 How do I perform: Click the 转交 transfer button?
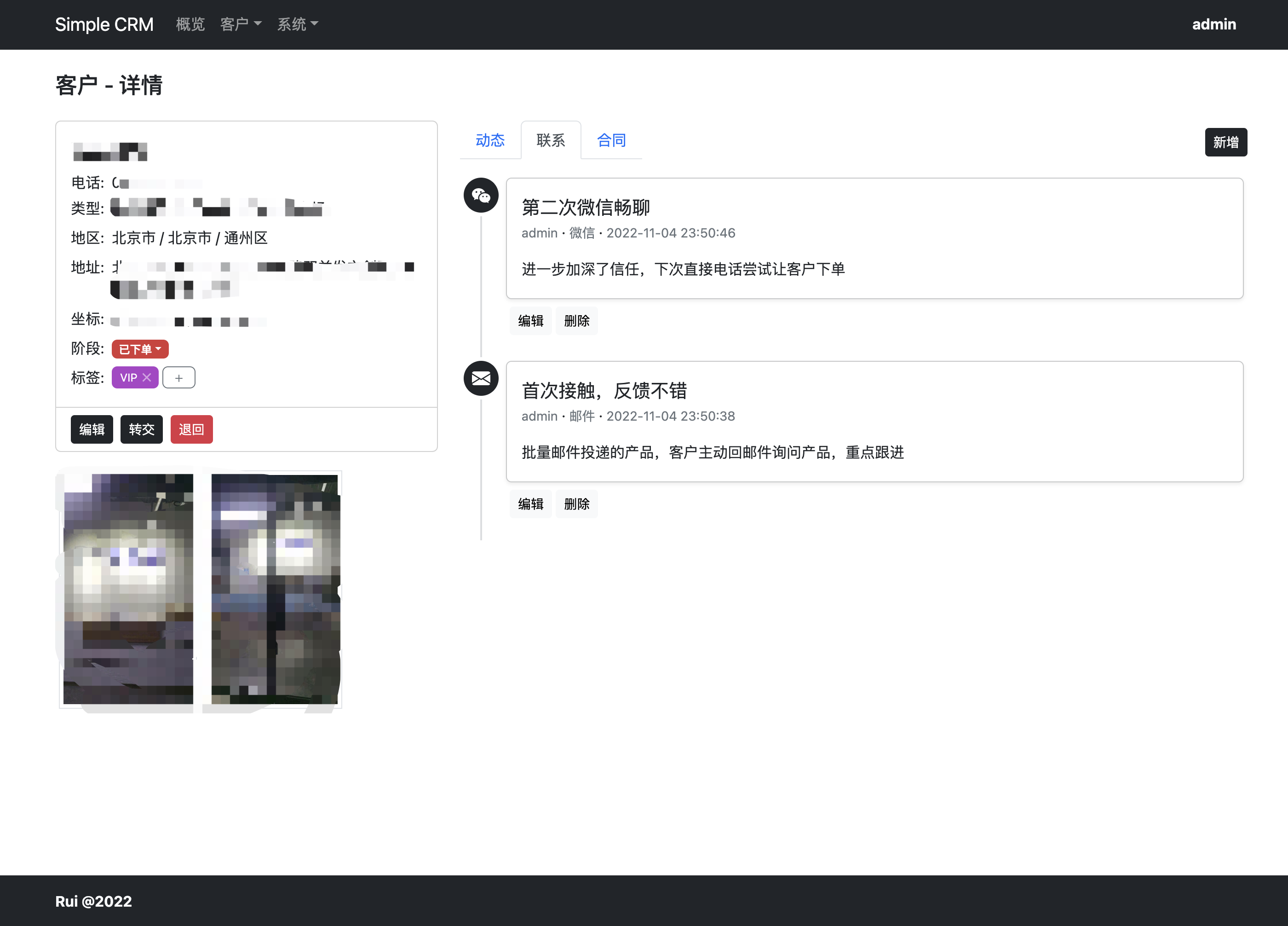[x=141, y=429]
